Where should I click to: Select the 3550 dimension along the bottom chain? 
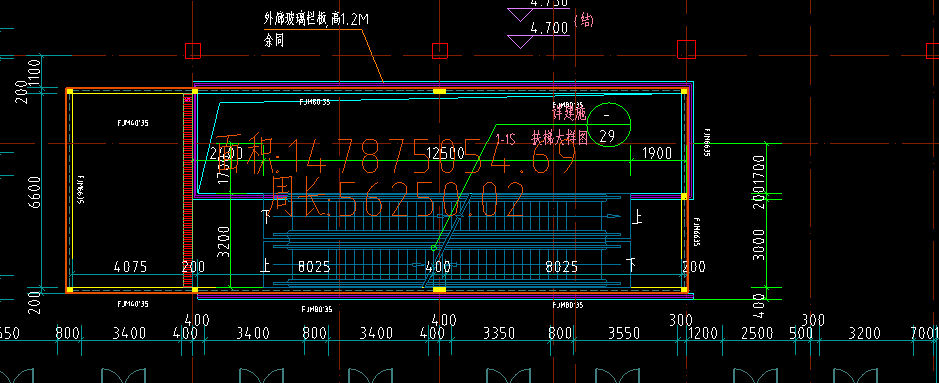624,334
